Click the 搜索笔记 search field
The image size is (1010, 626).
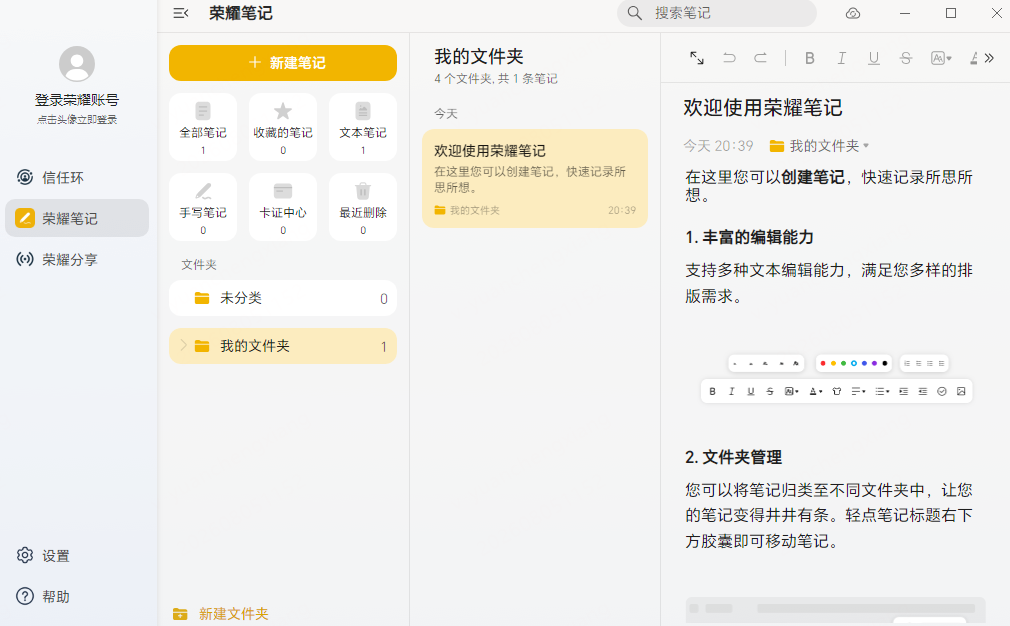(x=717, y=13)
